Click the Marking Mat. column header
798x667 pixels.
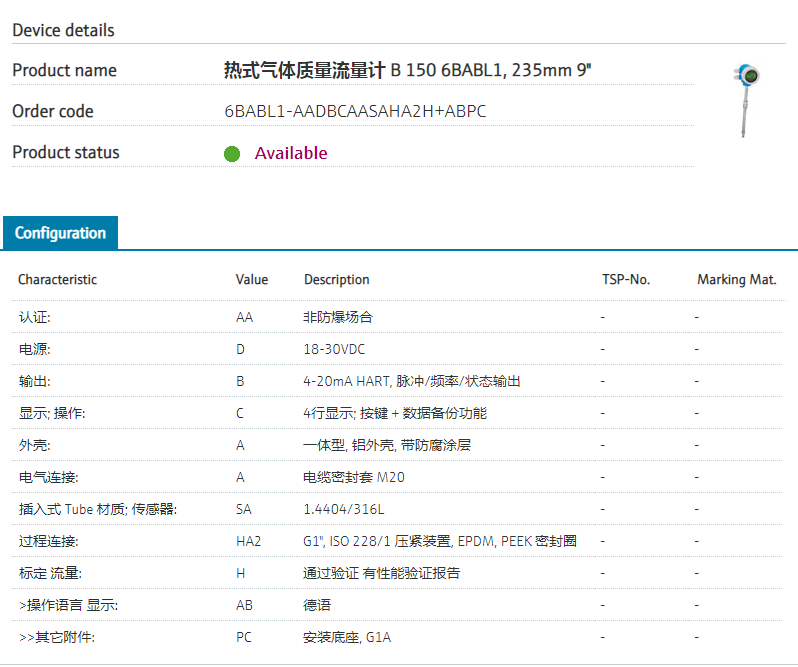pos(736,280)
